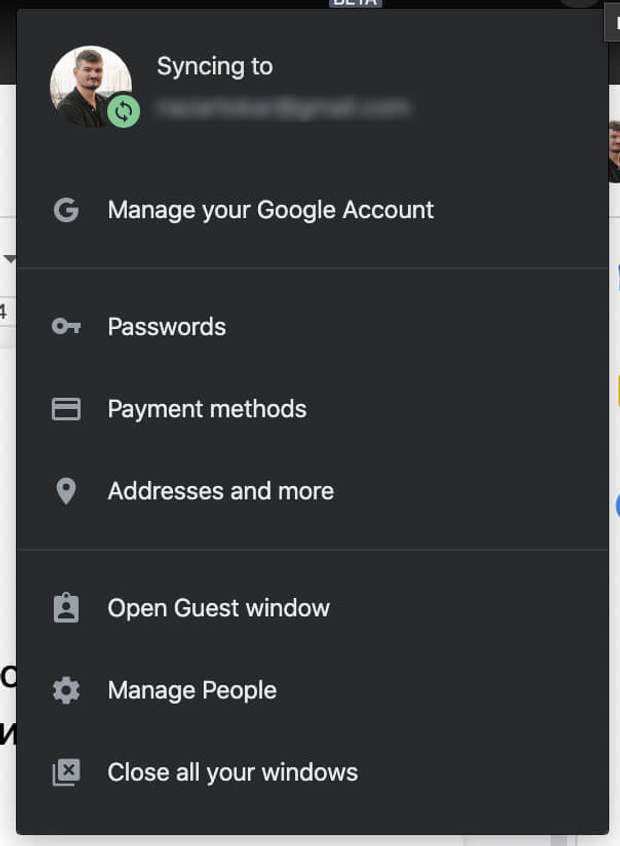Open Addresses and more

pyautogui.click(x=221, y=491)
